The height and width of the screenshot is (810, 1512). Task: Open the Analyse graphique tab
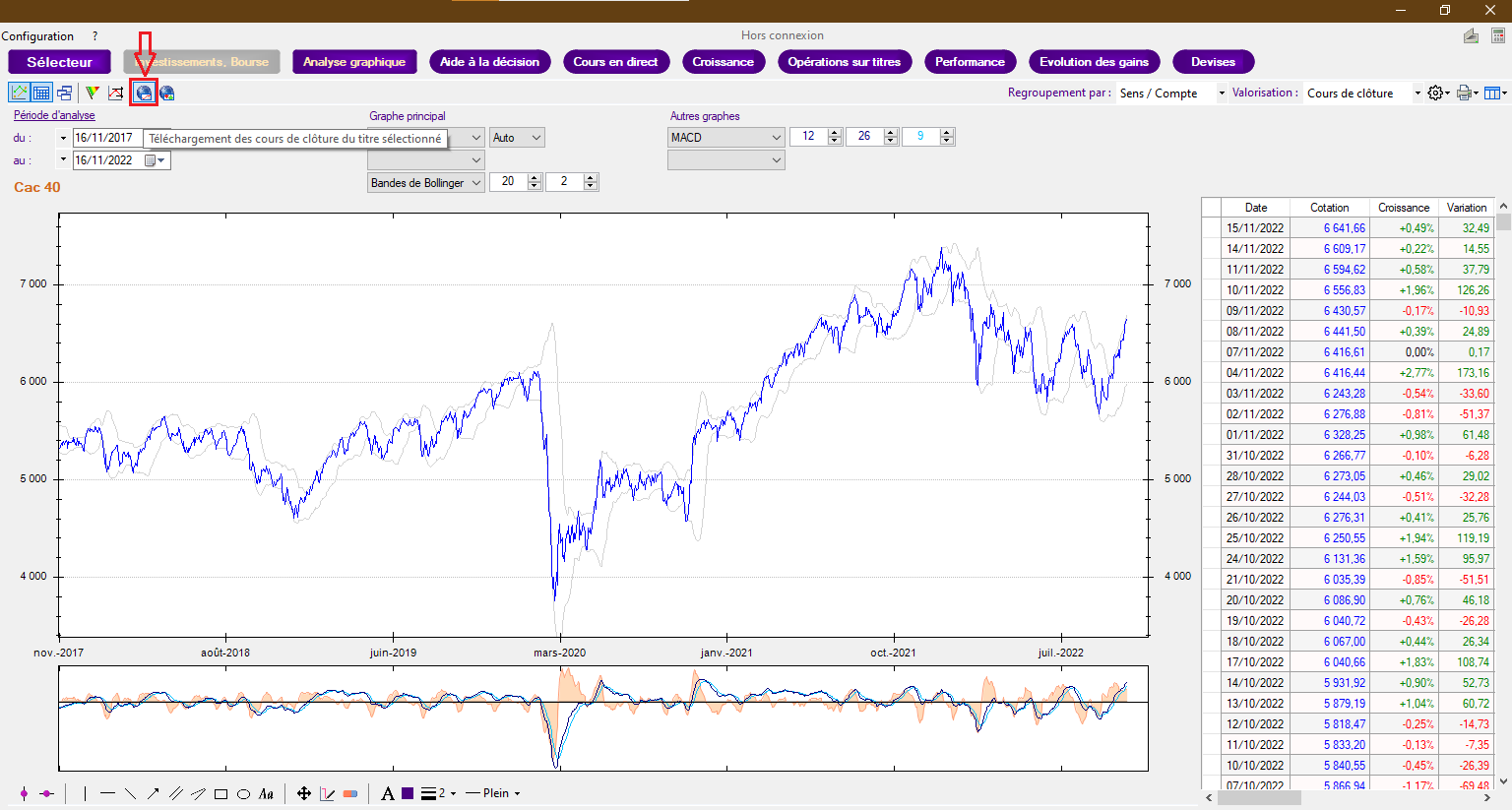point(354,62)
